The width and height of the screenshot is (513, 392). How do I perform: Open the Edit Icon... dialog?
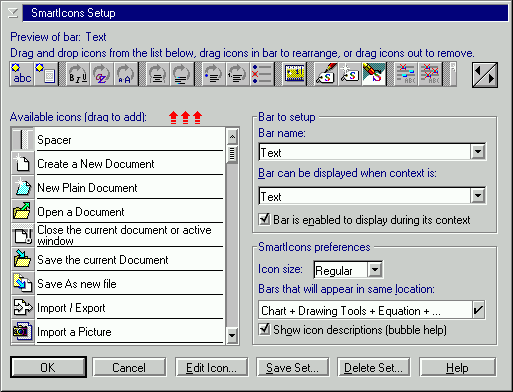pos(211,367)
